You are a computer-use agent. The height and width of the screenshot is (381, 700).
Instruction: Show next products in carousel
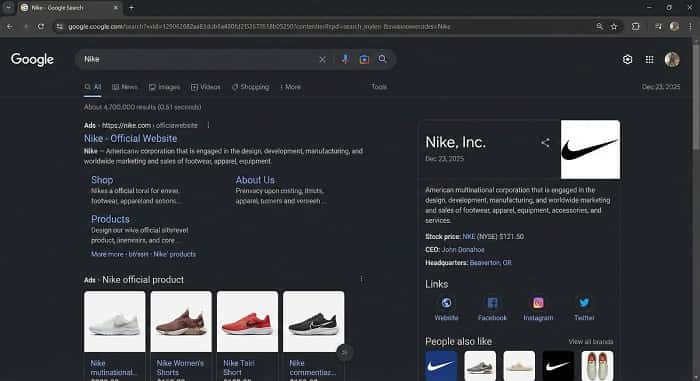345,352
